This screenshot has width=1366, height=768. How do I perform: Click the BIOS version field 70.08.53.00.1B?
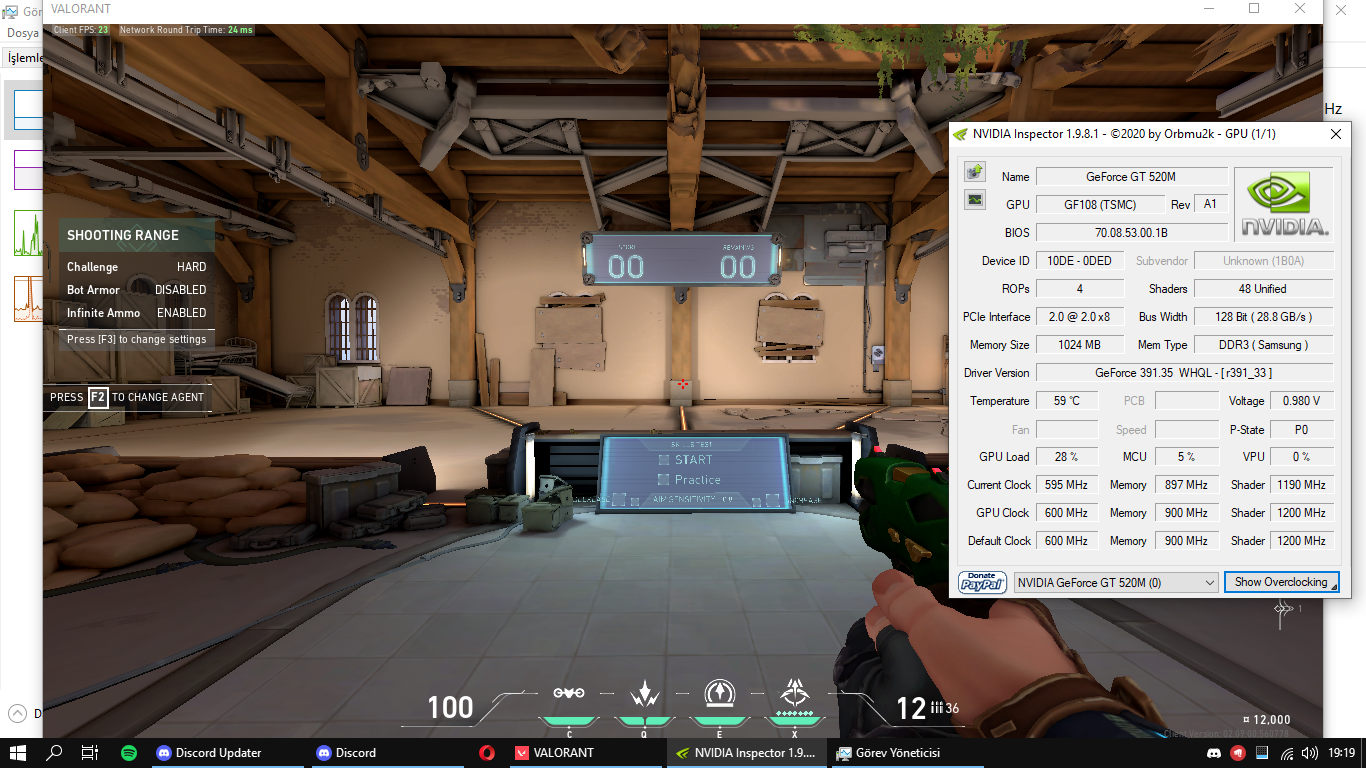coord(1131,233)
